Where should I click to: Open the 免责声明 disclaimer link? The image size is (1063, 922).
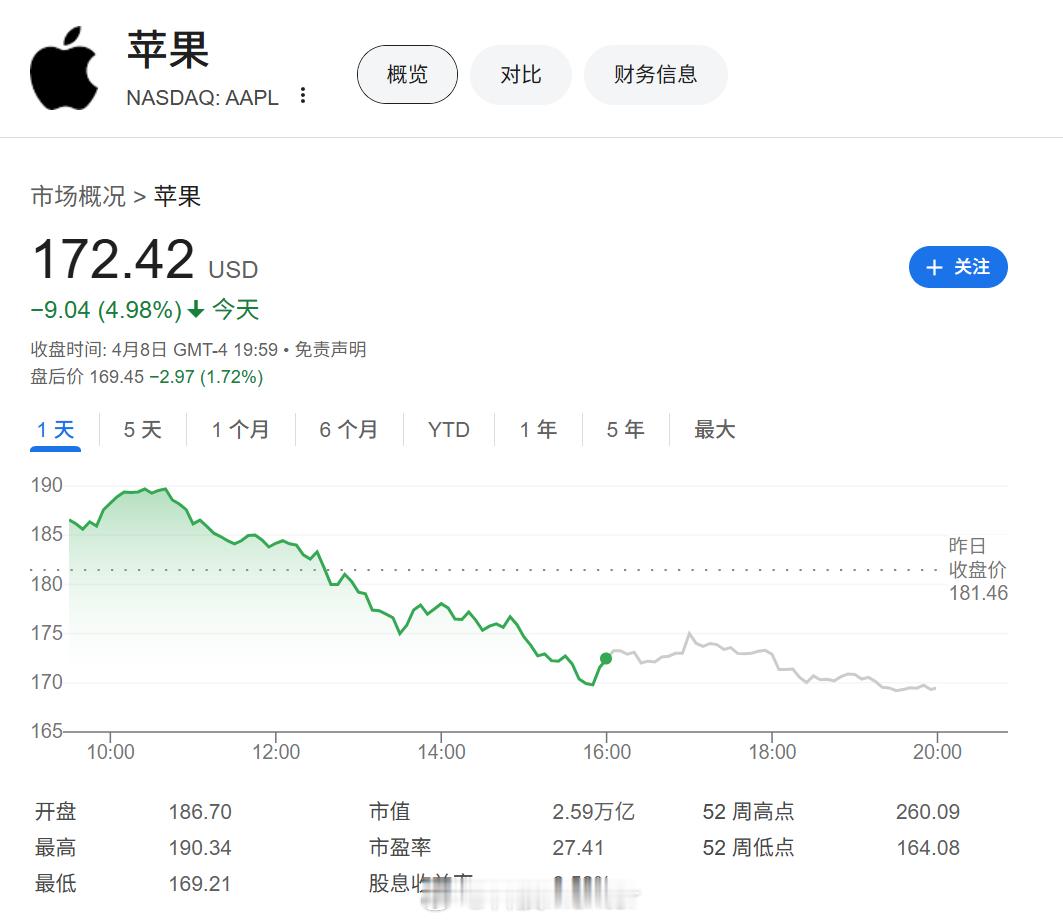(330, 349)
